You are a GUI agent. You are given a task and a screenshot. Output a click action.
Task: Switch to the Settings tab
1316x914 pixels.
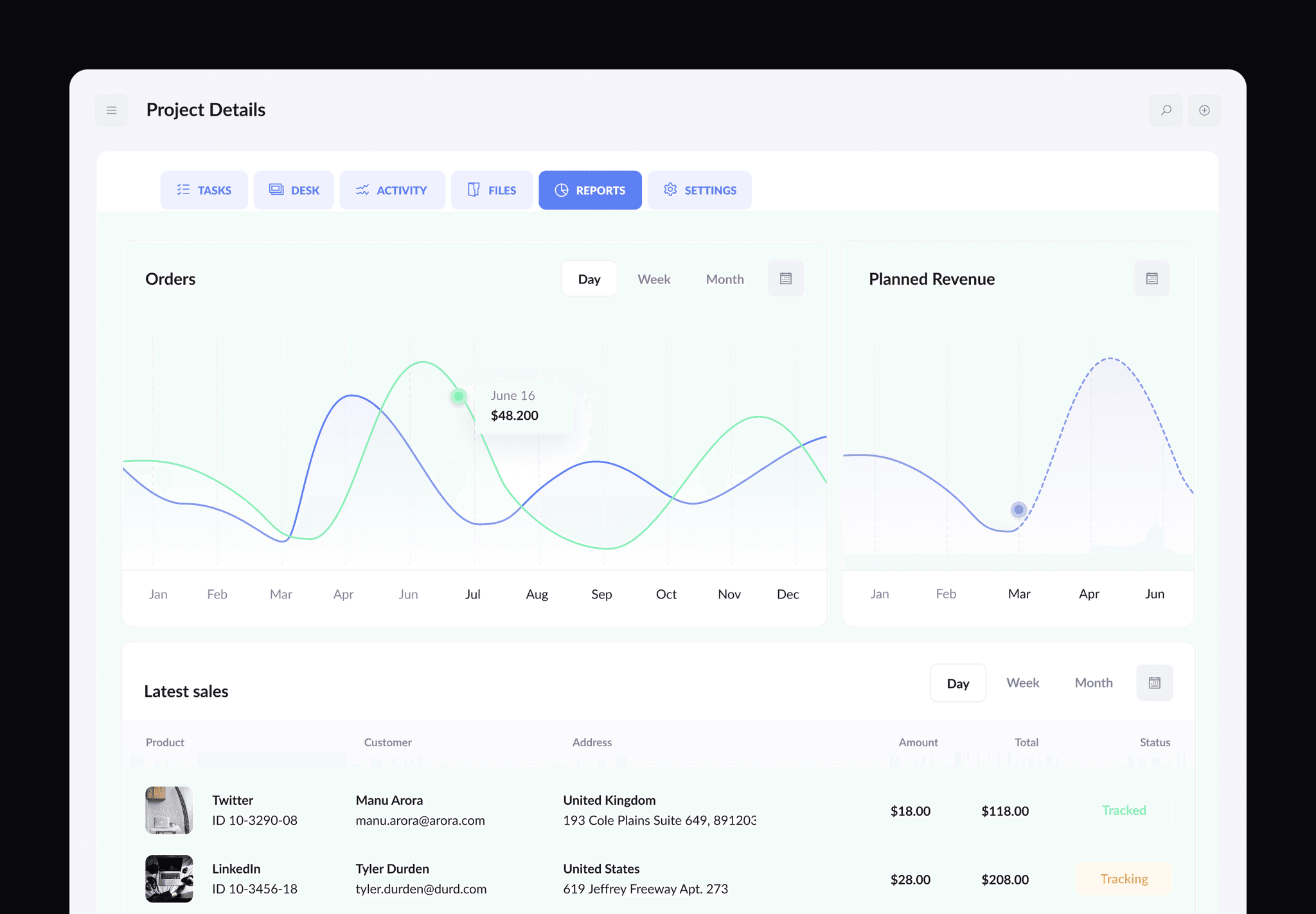pyautogui.click(x=700, y=190)
